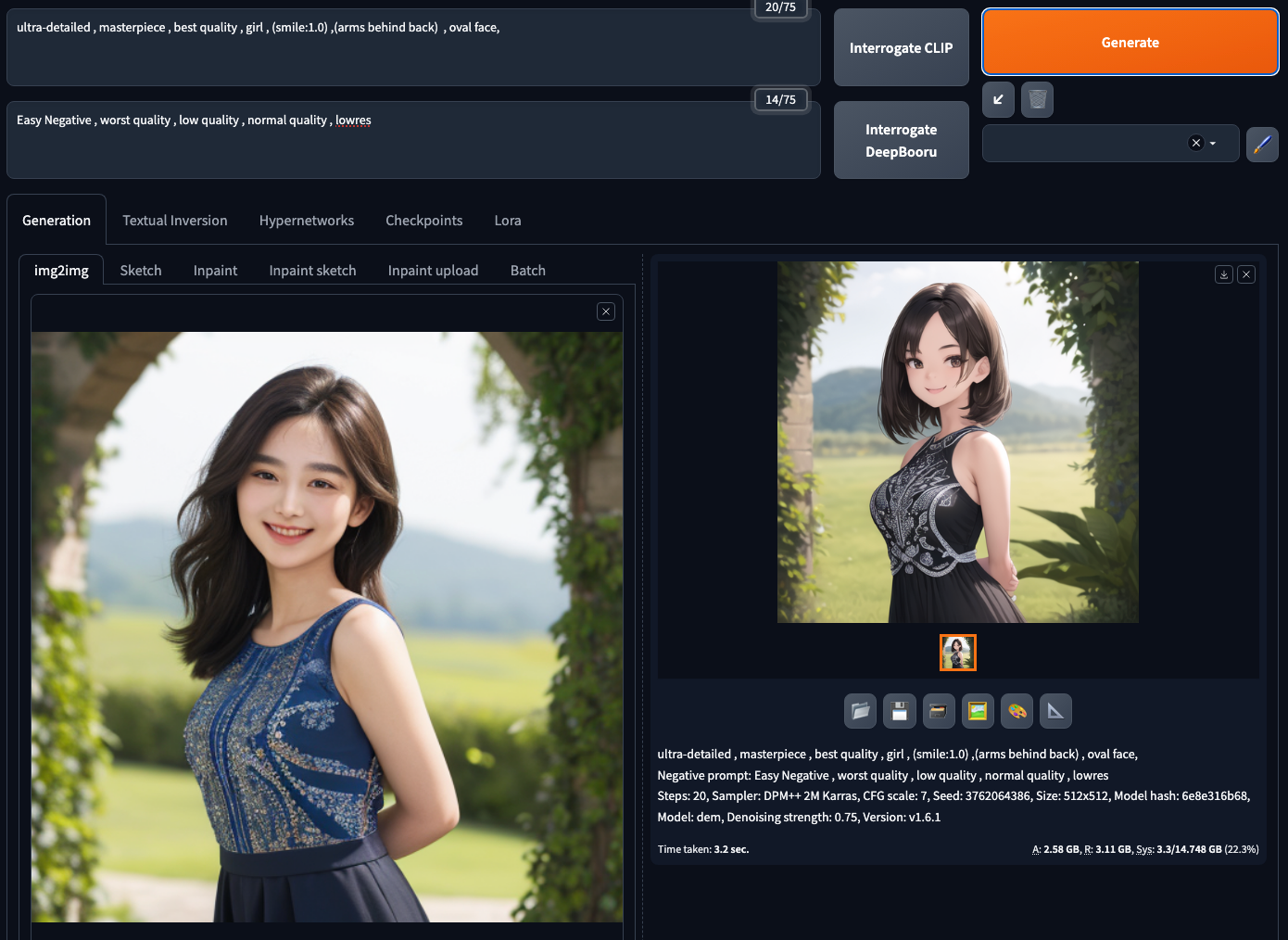Click the Generate button
The height and width of the screenshot is (940, 1288).
click(1130, 42)
